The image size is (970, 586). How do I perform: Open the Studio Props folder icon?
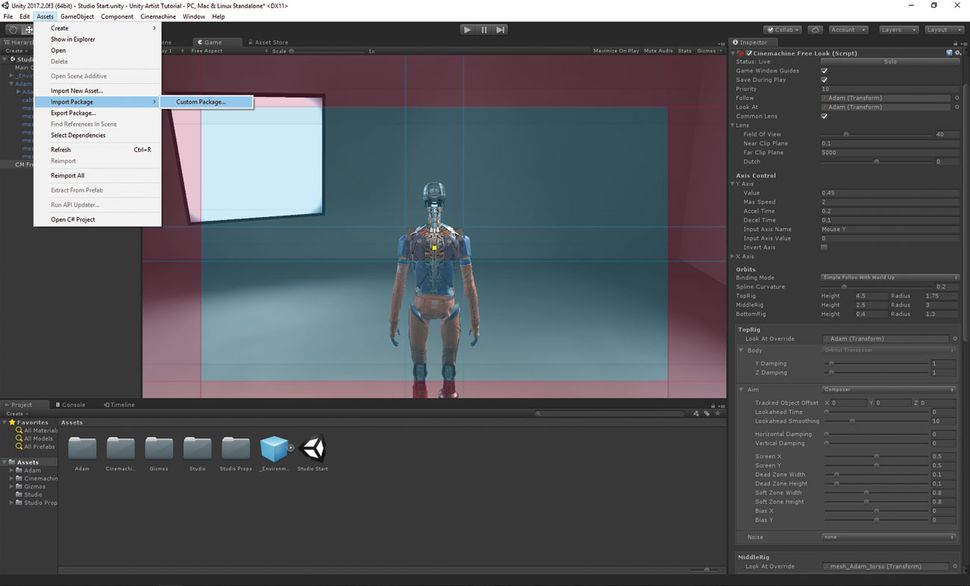tap(236, 448)
